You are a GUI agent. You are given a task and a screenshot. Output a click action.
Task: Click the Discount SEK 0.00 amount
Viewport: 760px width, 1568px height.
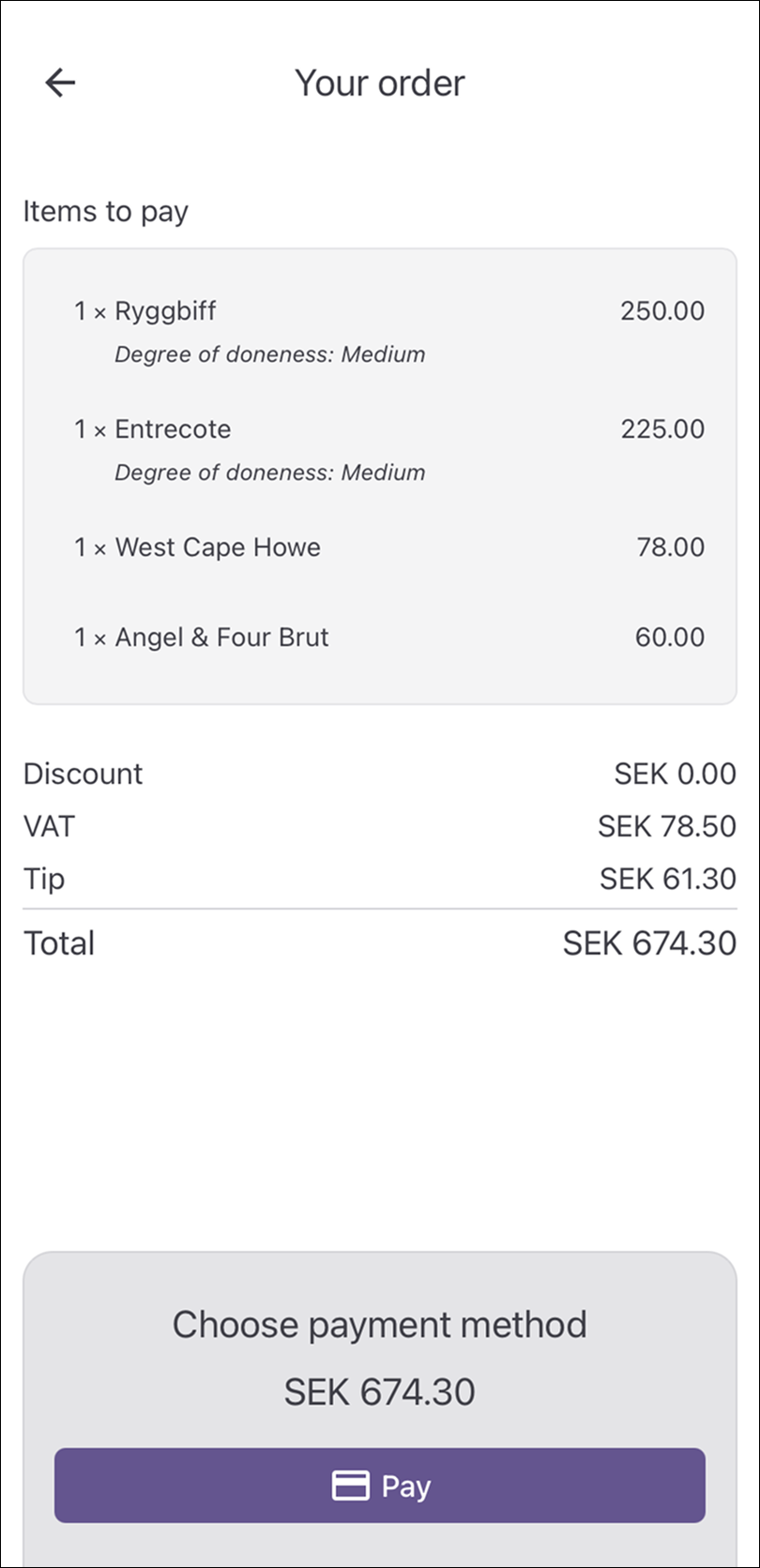click(675, 774)
